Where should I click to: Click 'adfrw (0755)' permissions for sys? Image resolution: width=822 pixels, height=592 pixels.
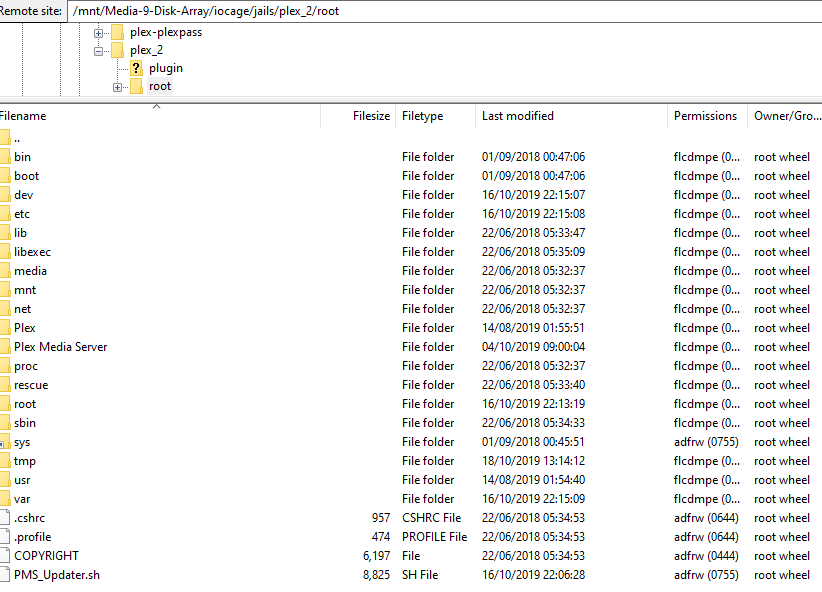[x=706, y=442]
